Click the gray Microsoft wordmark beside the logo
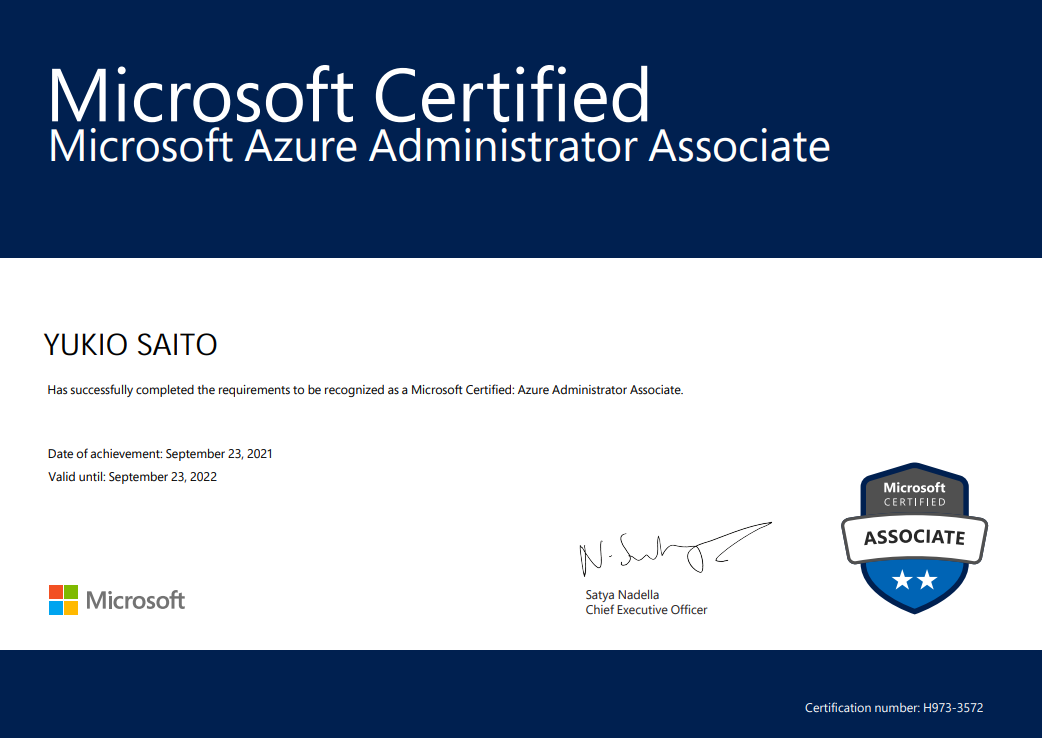Image resolution: width=1042 pixels, height=738 pixels. pyautogui.click(x=135, y=600)
